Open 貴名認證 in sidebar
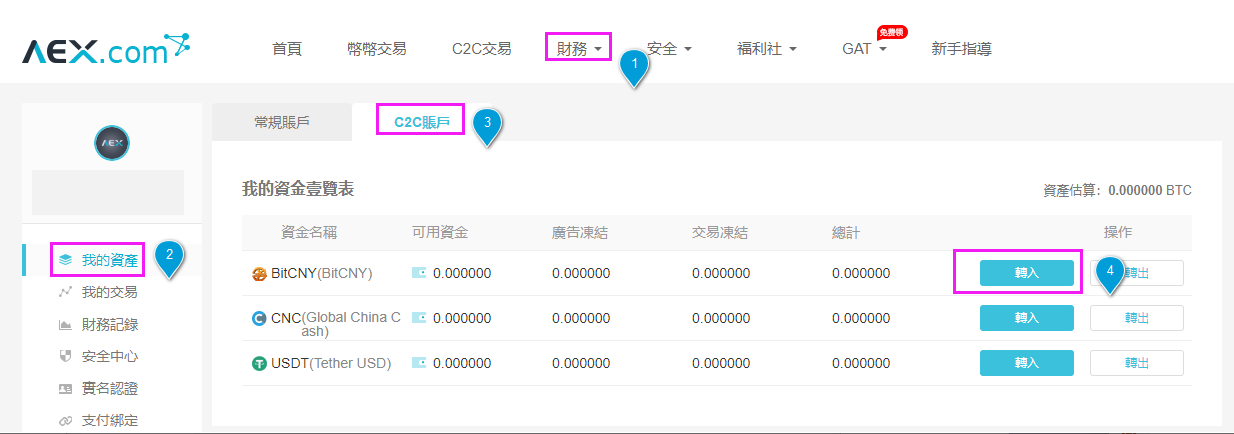 110,388
